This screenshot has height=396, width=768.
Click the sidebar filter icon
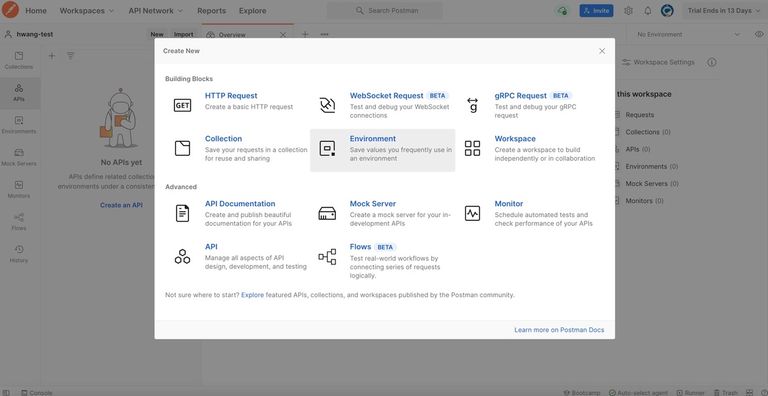coord(71,56)
